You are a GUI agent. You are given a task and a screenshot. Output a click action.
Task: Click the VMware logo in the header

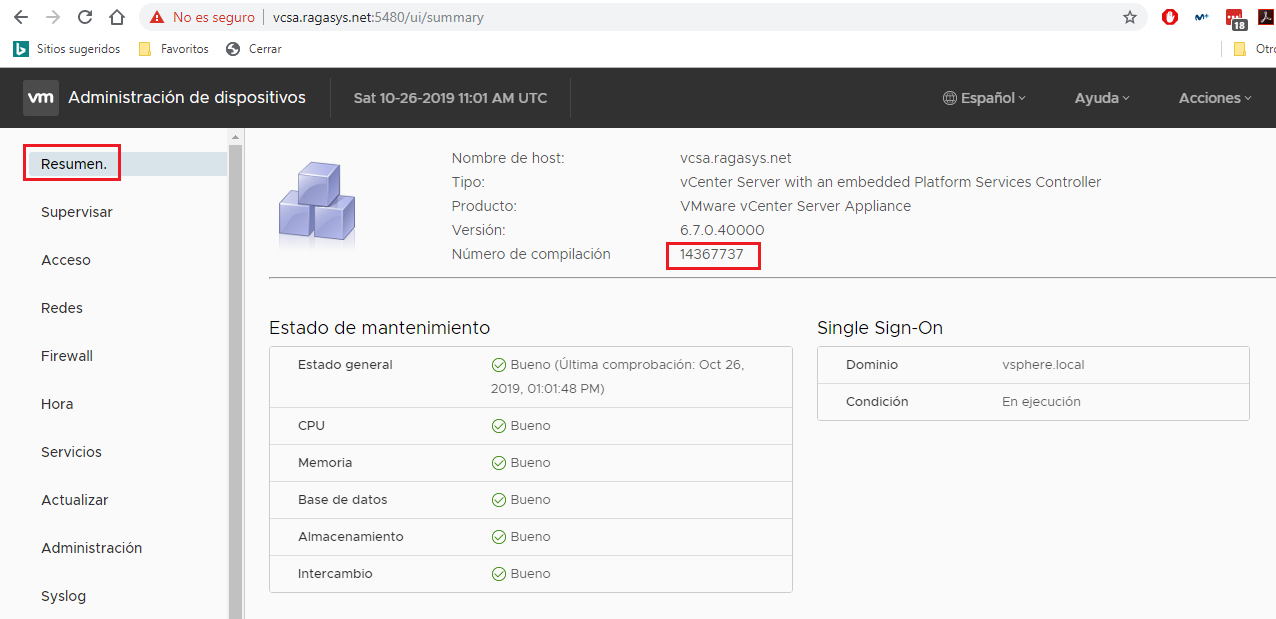(x=40, y=97)
